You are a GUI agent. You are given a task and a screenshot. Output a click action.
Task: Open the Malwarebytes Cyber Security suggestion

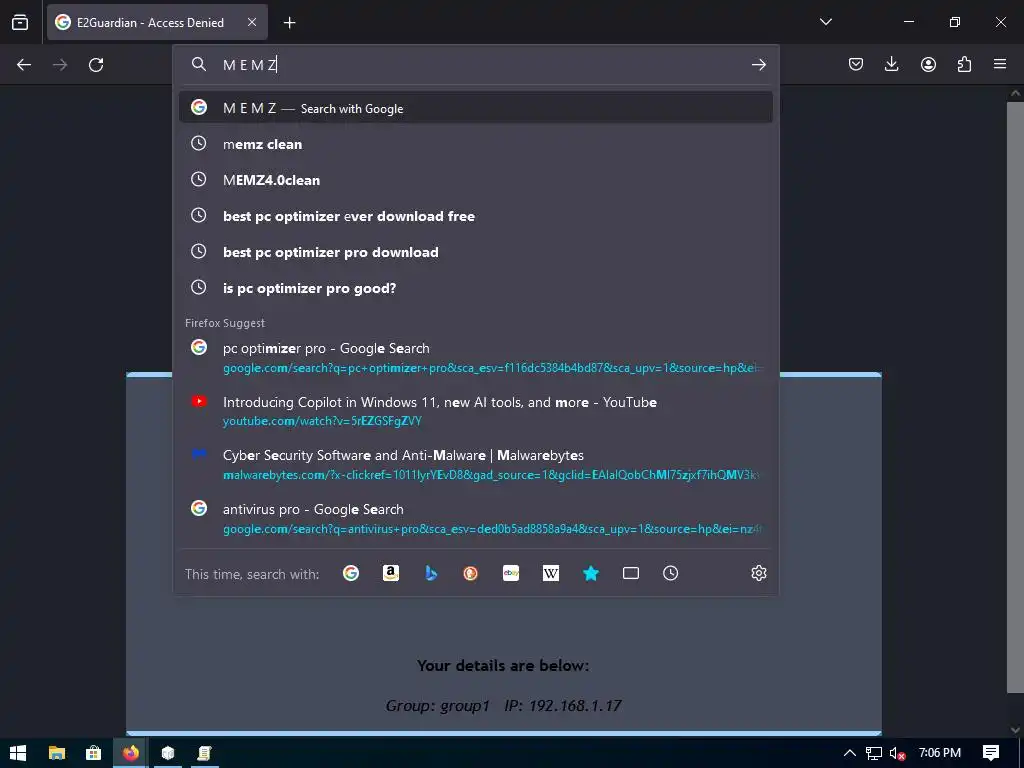pos(475,464)
